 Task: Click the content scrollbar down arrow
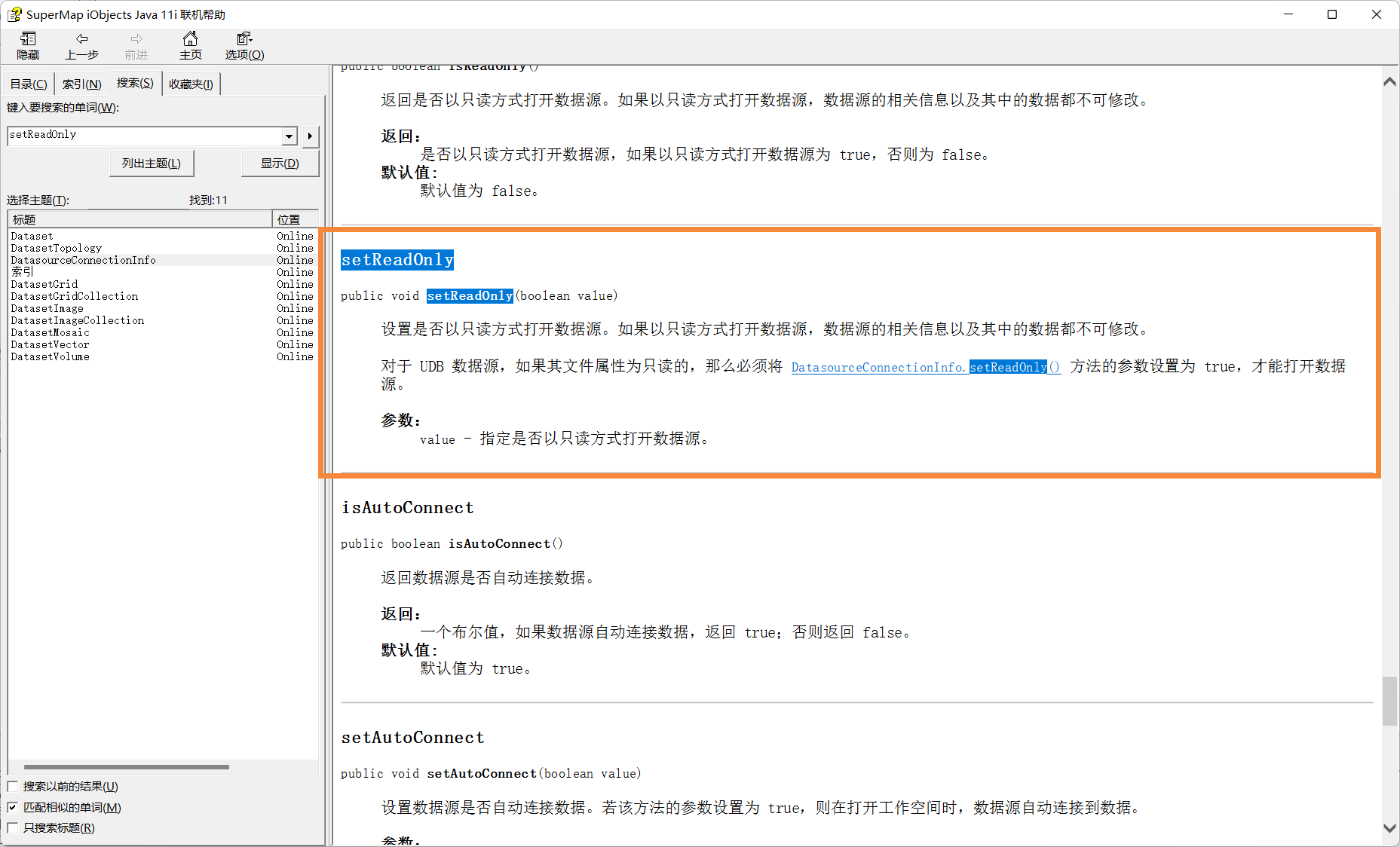pos(1389,827)
